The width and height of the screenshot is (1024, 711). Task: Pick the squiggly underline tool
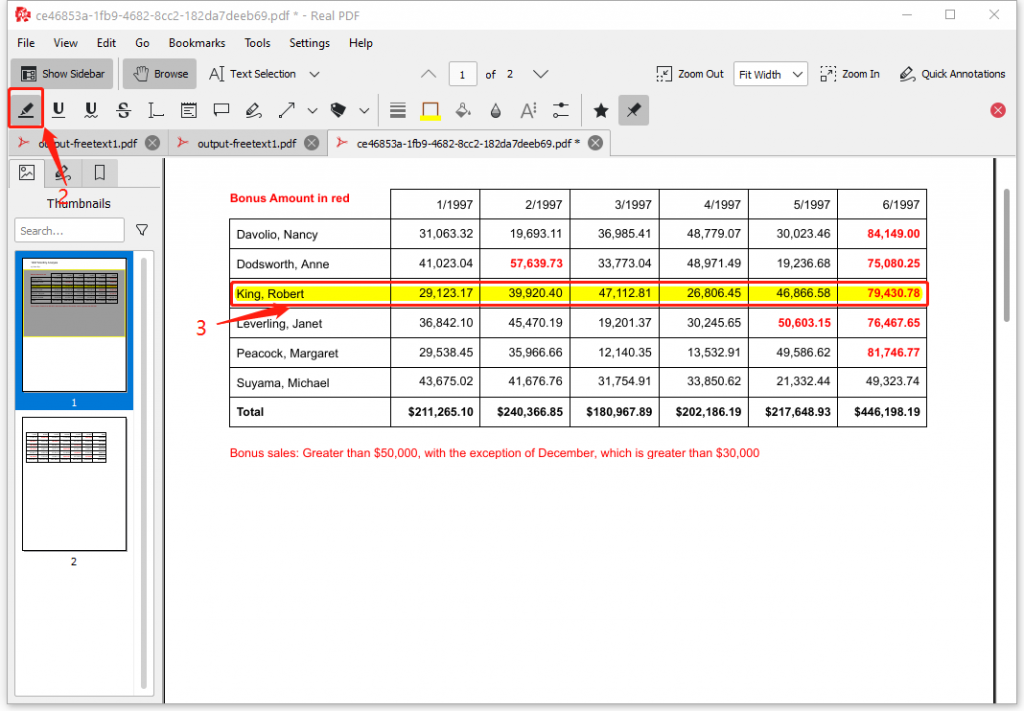tap(91, 110)
